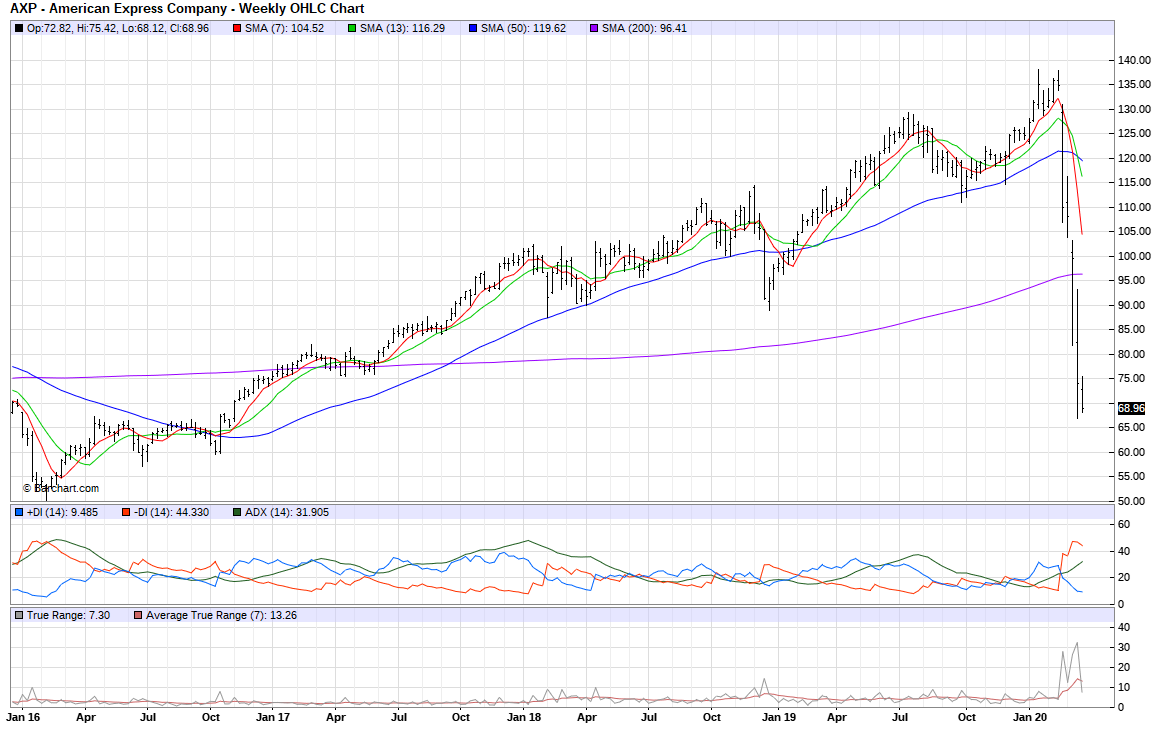This screenshot has height=748, width=1156.
Task: Click the "-DI (14): 44.330" legend text
Action: [x=172, y=512]
